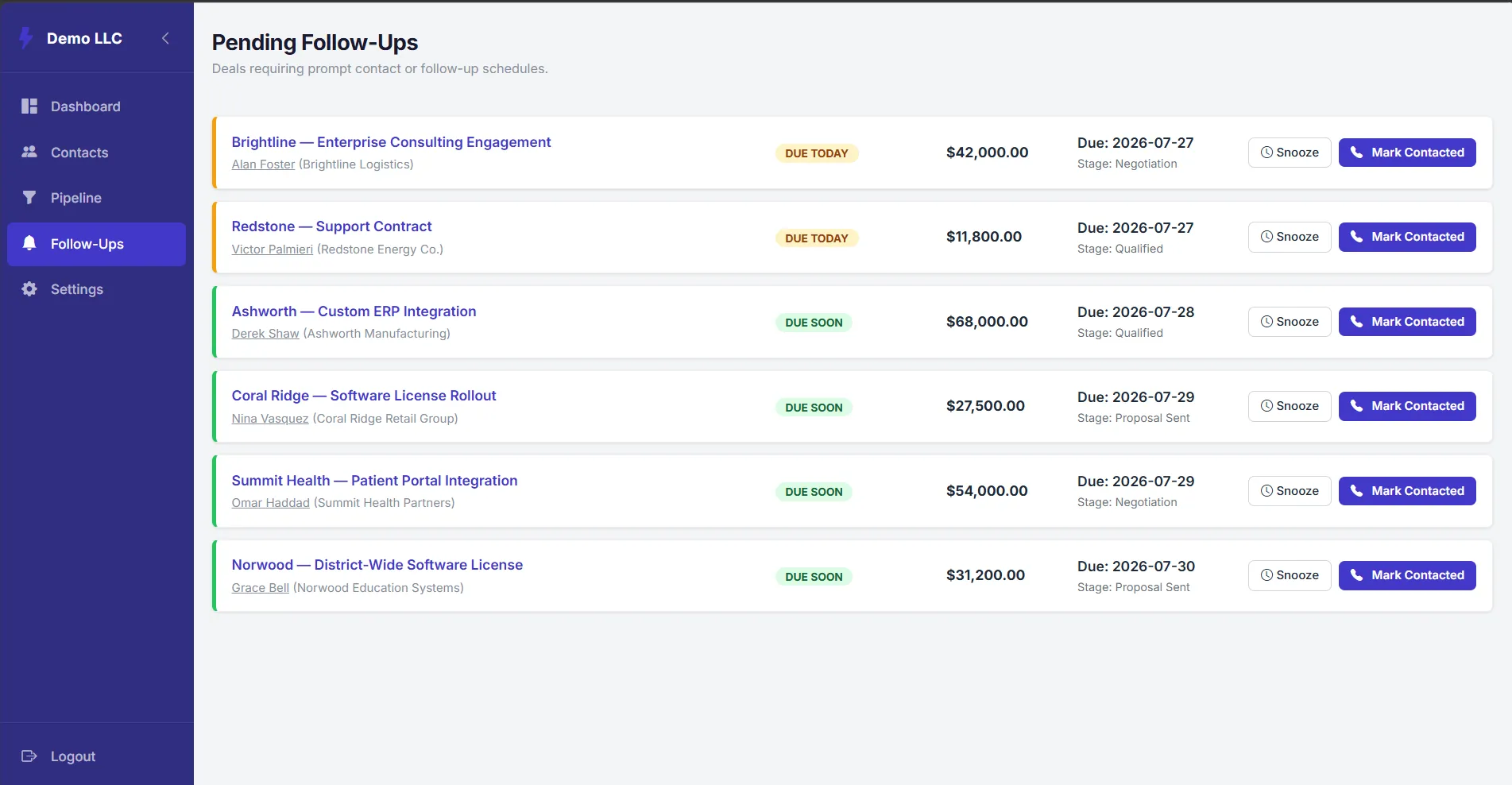The image size is (1512, 785).
Task: Select Logout label in sidebar
Action: coord(73,756)
